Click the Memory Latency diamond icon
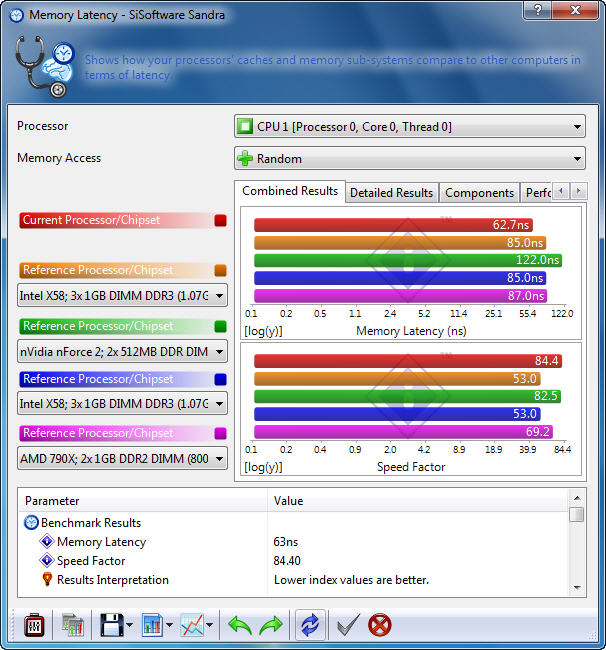Image resolution: width=606 pixels, height=650 pixels. (47, 541)
